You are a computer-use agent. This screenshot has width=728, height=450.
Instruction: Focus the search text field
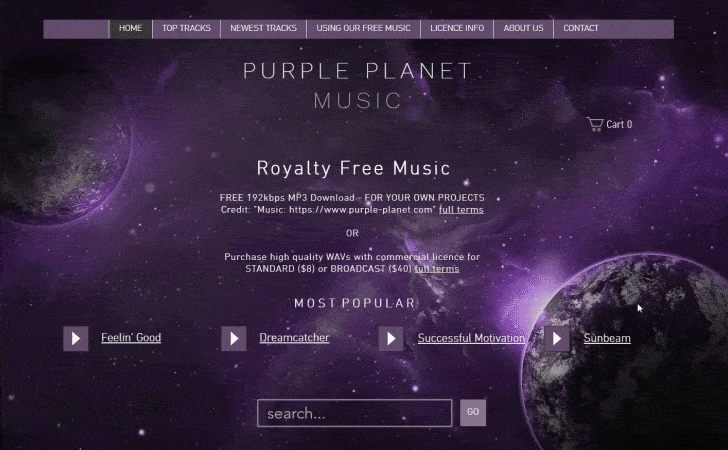click(x=354, y=413)
